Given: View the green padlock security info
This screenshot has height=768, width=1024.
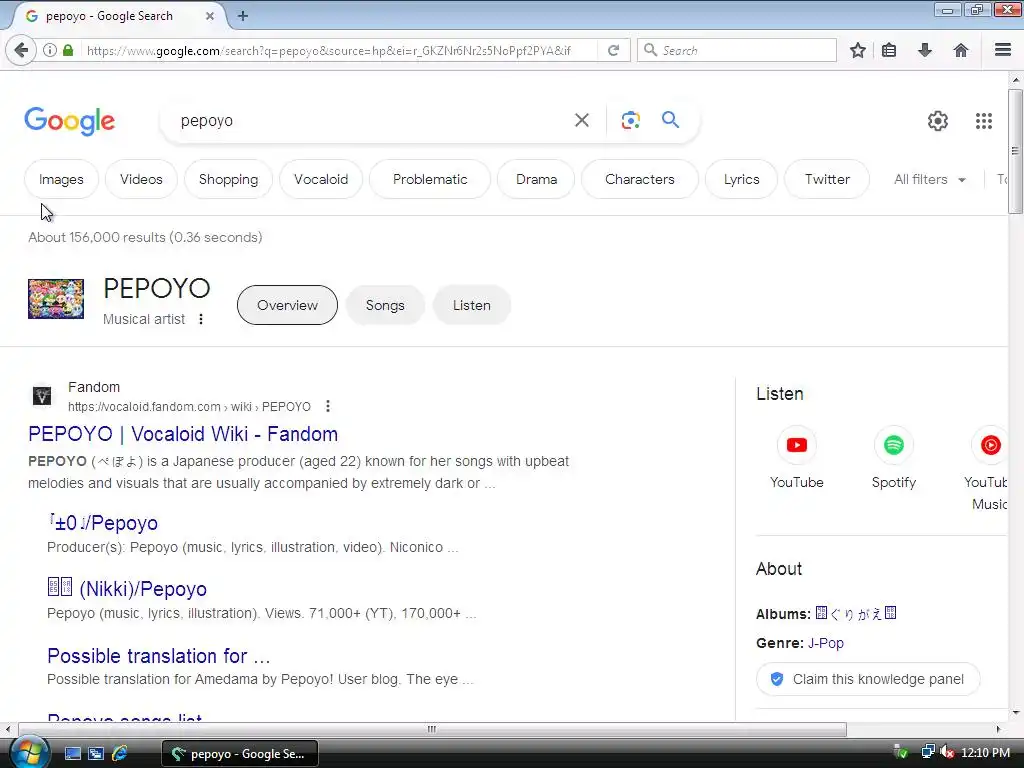Looking at the screenshot, I should click(x=68, y=50).
